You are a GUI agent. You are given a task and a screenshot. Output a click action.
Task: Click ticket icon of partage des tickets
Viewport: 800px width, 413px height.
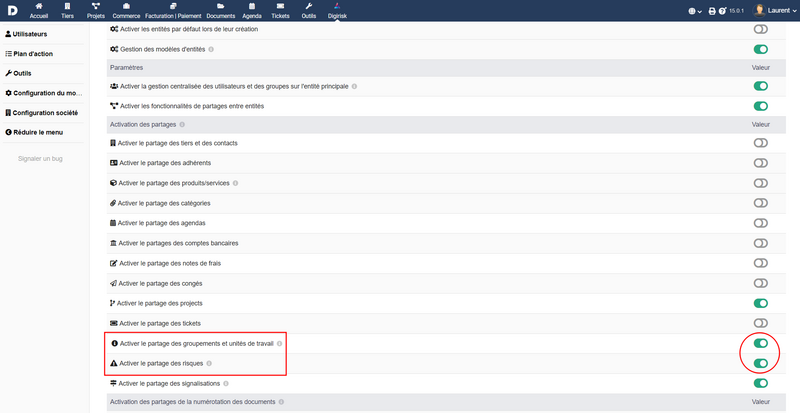point(114,323)
